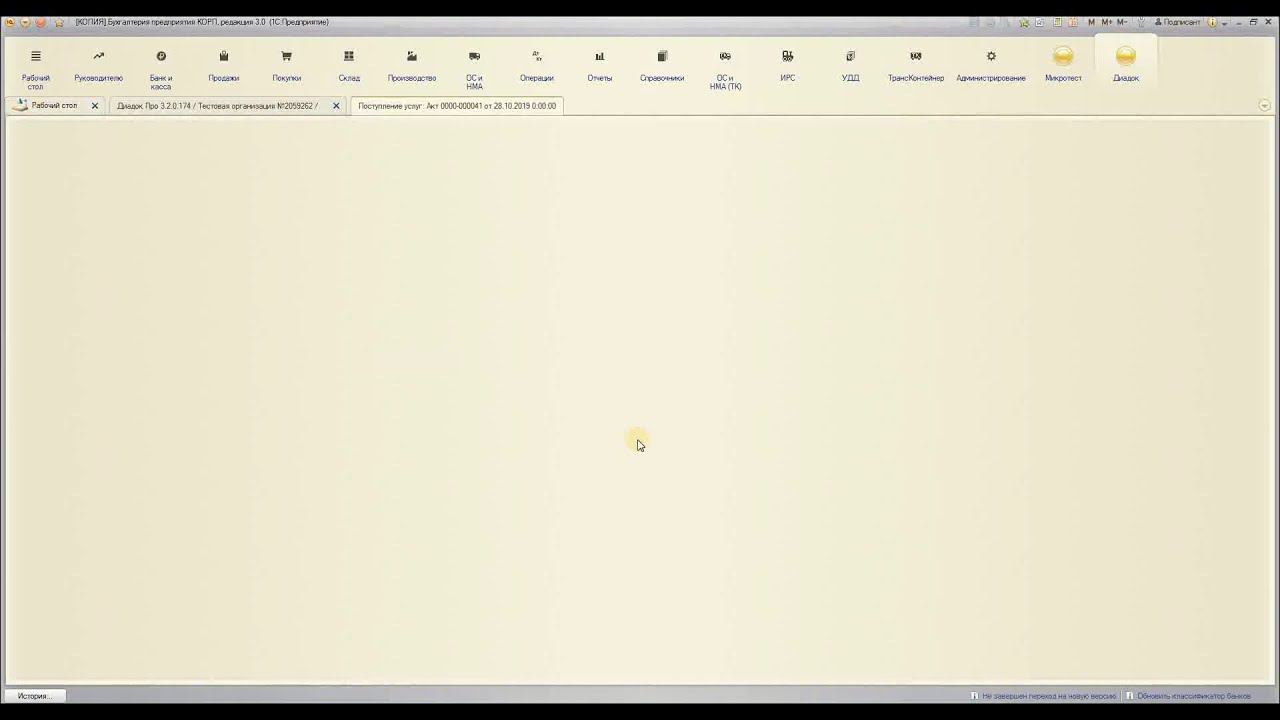Click the forward navigation round button in title bar

pos(41,22)
